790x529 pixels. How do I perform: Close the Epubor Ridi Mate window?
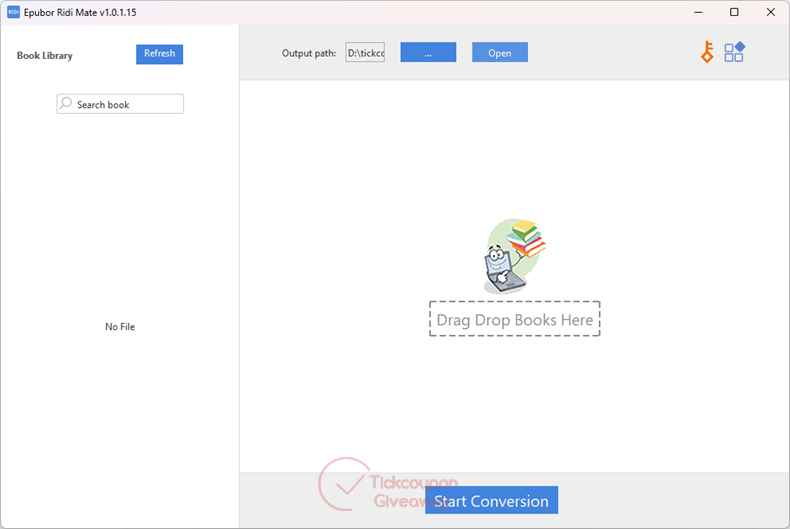coord(770,12)
